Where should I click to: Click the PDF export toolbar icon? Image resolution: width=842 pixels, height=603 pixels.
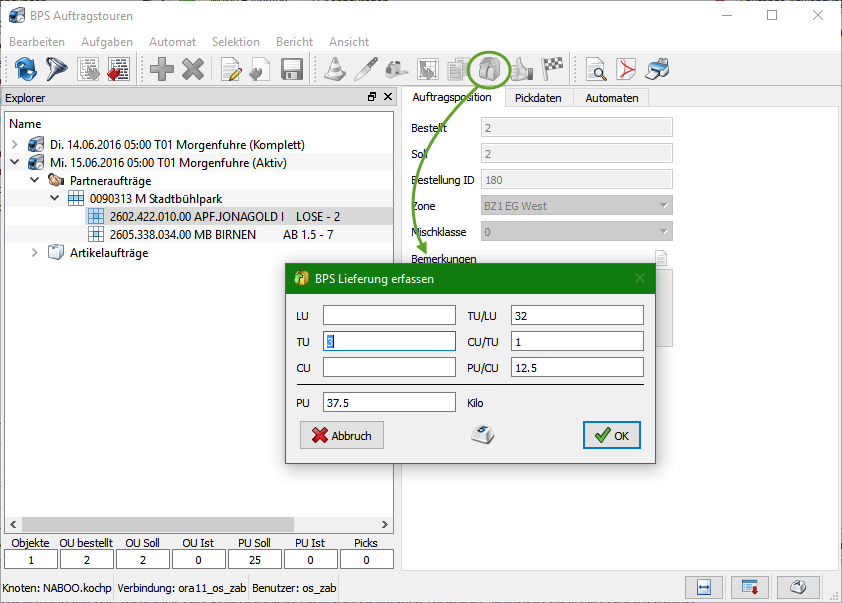(626, 69)
